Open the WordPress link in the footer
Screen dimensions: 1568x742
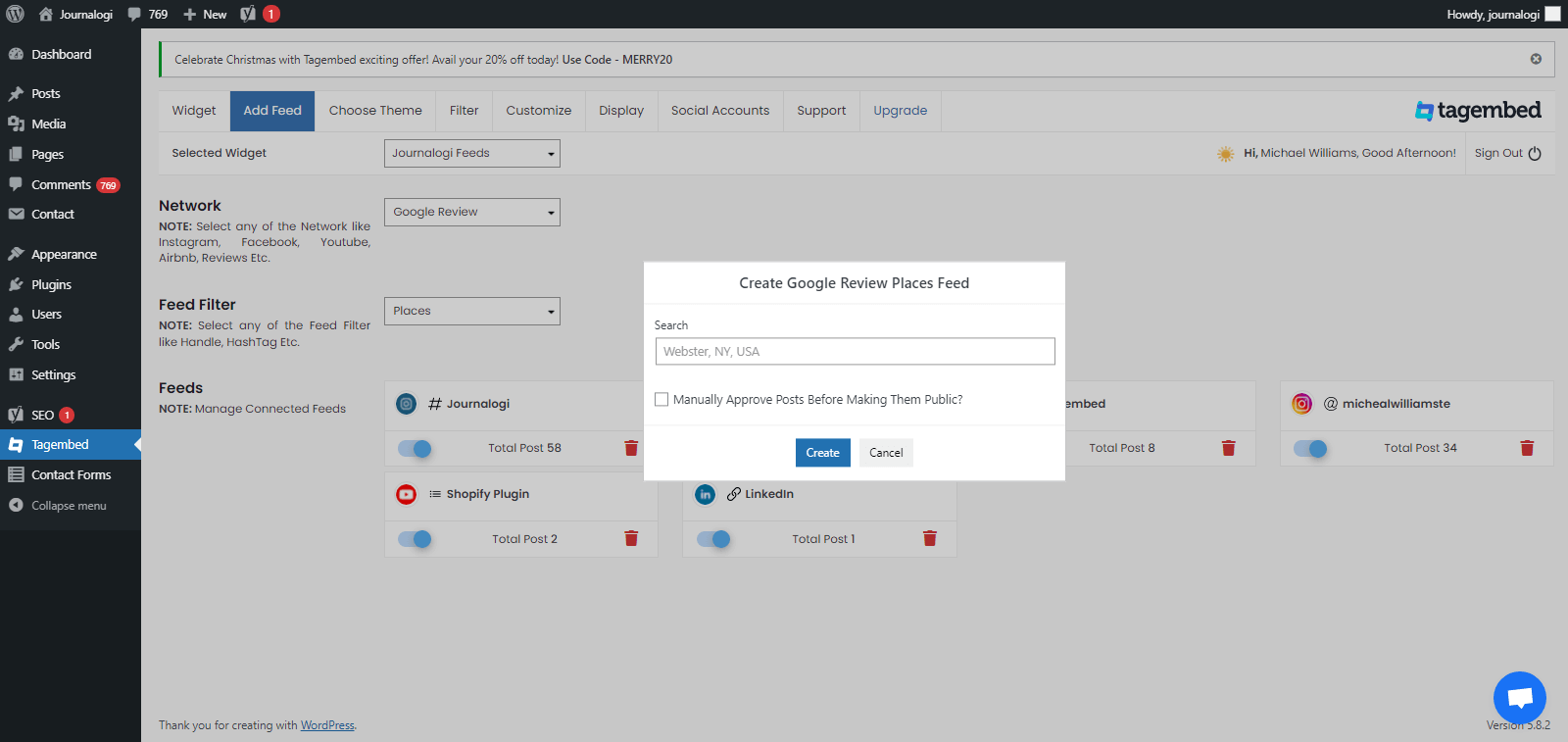[327, 725]
